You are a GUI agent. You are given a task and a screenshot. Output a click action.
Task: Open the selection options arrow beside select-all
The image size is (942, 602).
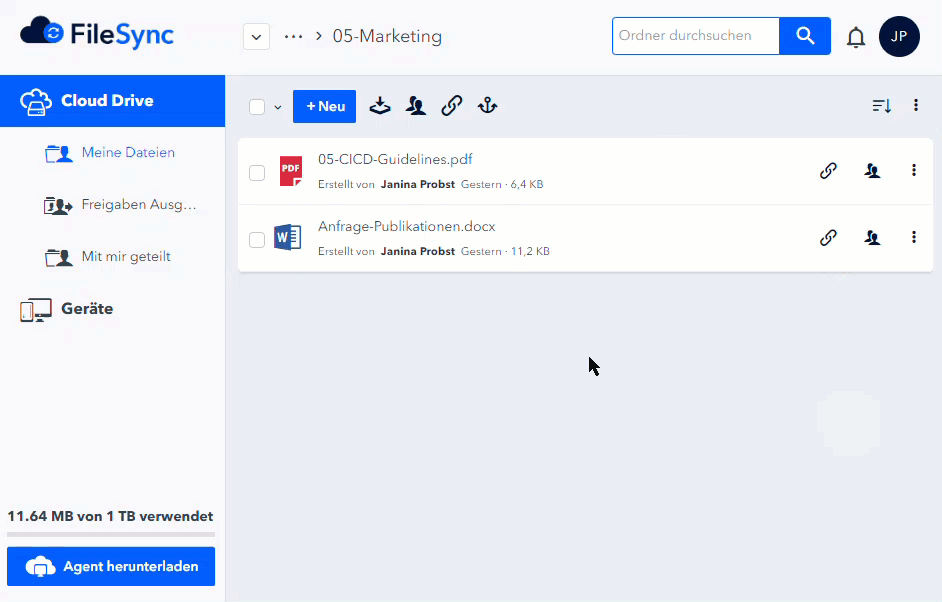(278, 108)
